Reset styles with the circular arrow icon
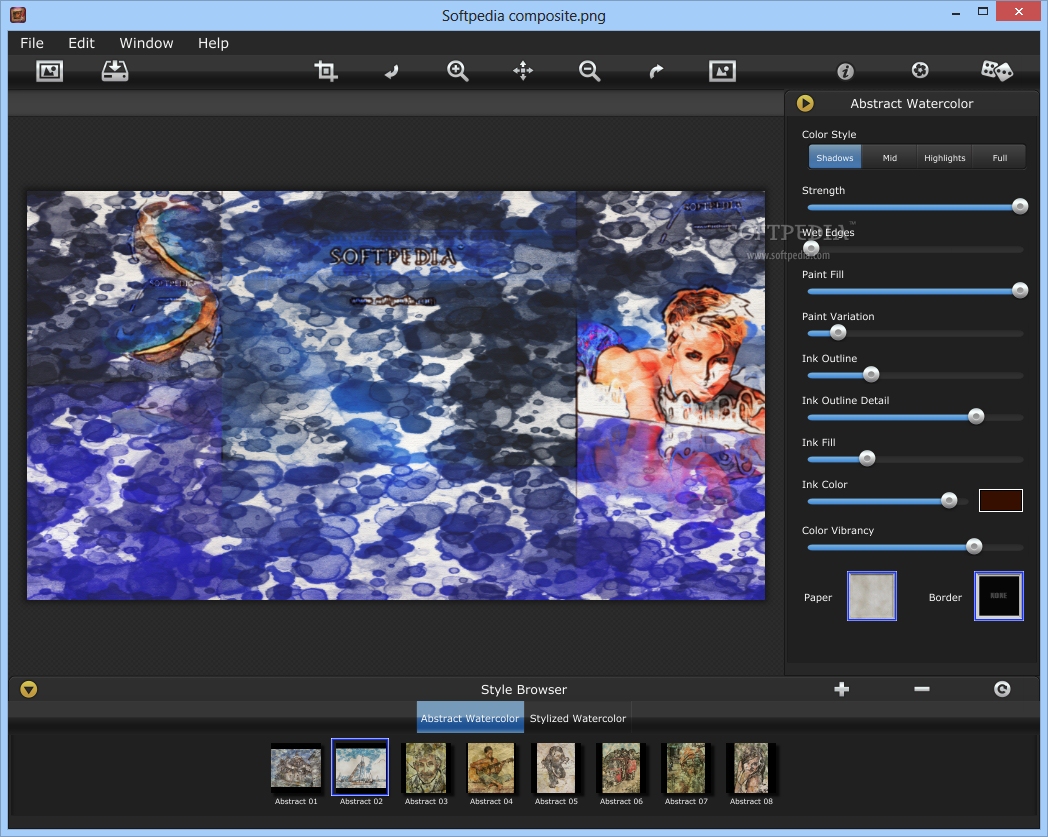The height and width of the screenshot is (837, 1048). [1002, 689]
